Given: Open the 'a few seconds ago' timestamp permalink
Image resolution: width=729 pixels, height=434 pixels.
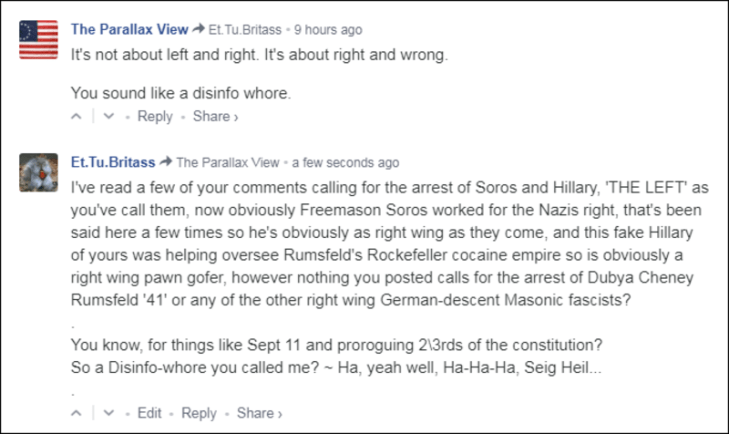Looking at the screenshot, I should 346,162.
